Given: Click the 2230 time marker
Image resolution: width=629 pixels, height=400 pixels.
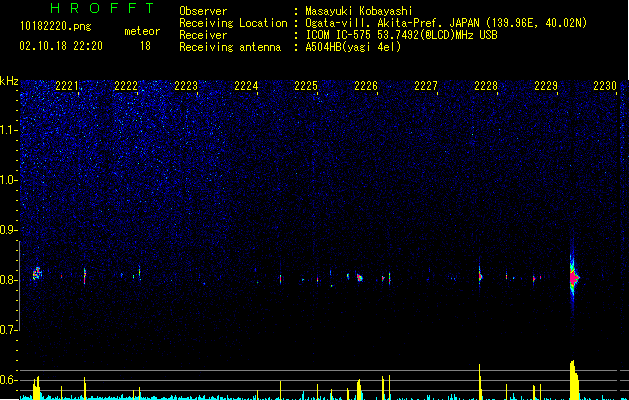Looking at the screenshot, I should [605, 86].
